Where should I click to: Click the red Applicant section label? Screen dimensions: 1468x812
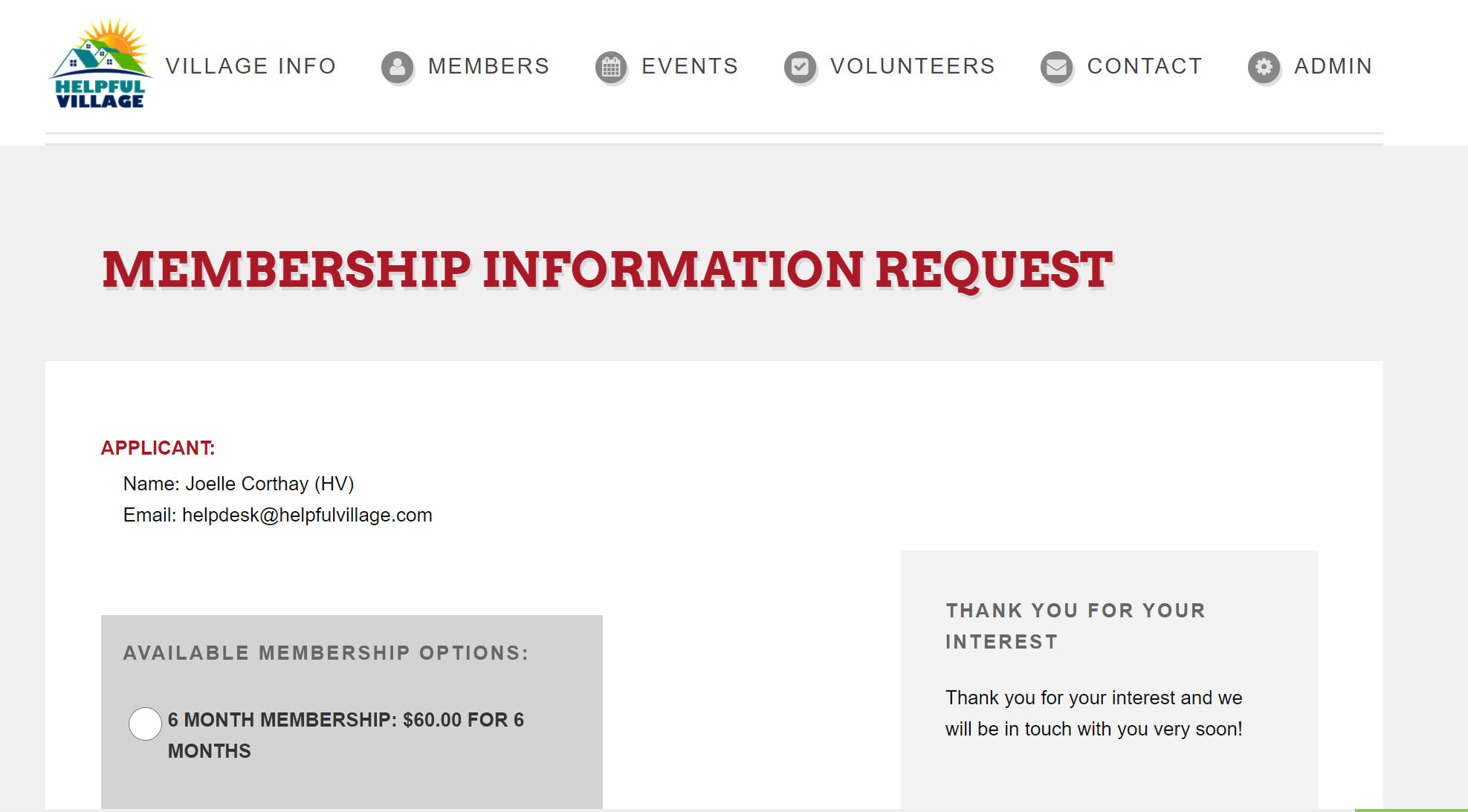pos(158,448)
